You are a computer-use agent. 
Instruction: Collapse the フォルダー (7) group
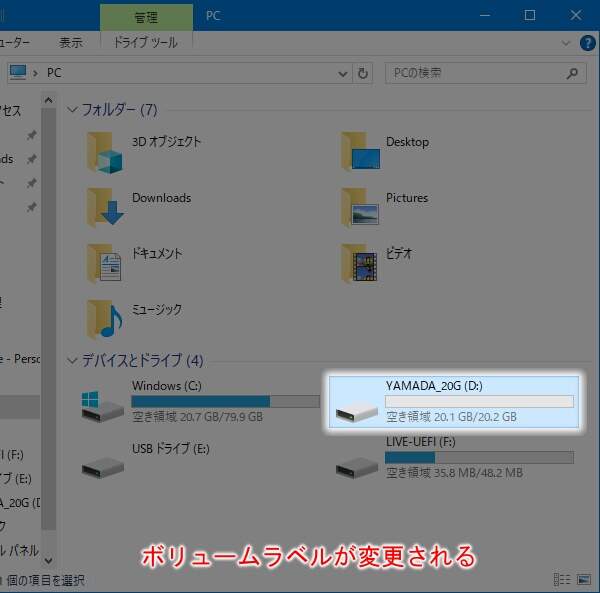click(72, 110)
